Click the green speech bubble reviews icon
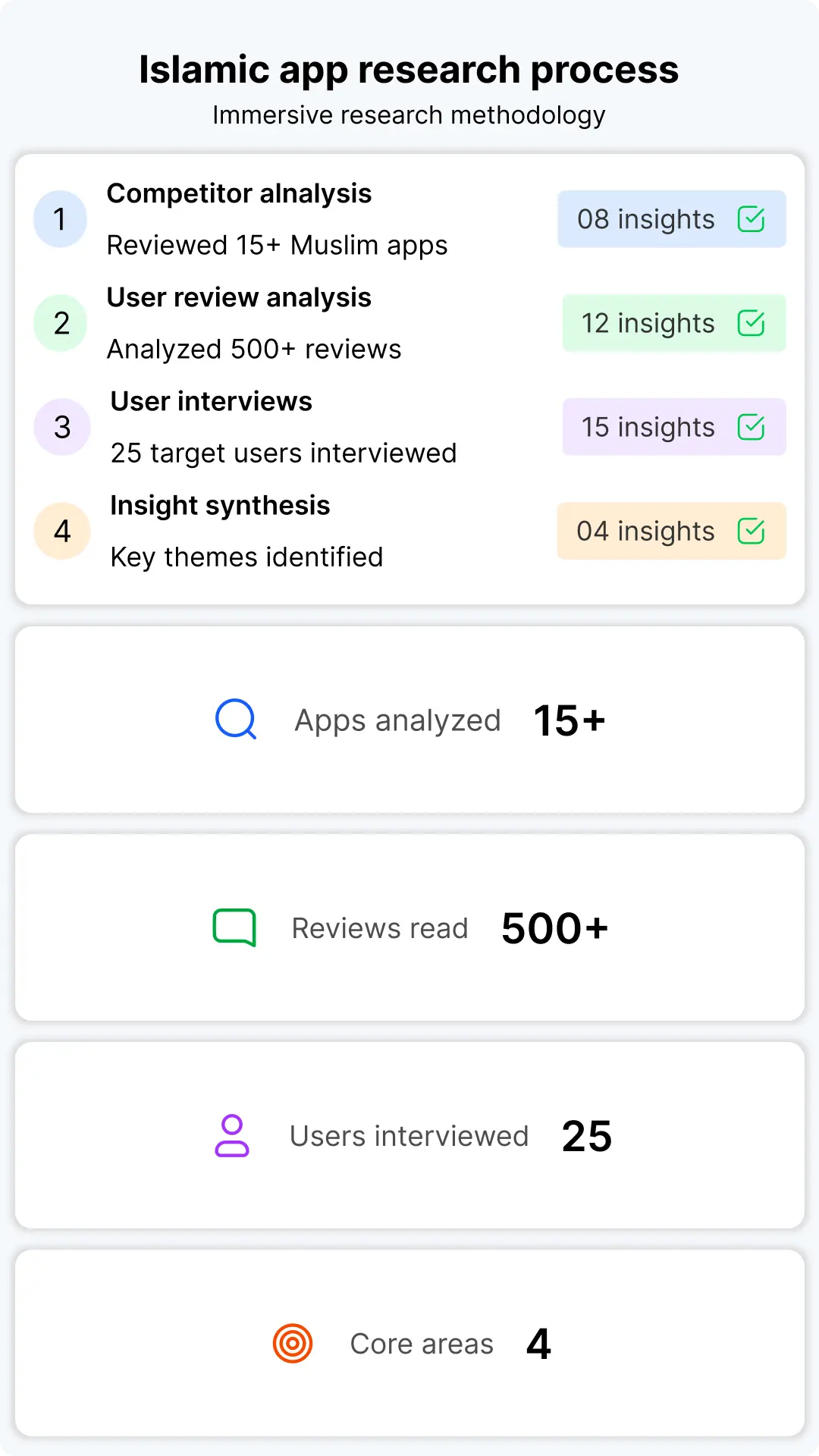Image resolution: width=819 pixels, height=1456 pixels. pyautogui.click(x=234, y=927)
